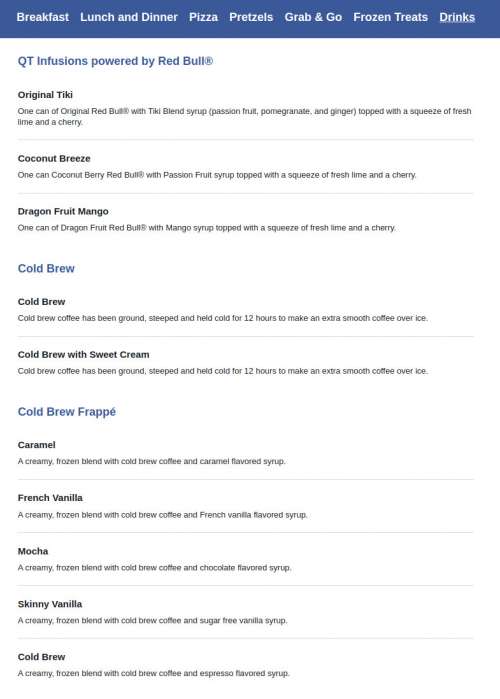Image resolution: width=500 pixels, height=699 pixels.
Task: Choose the Coconut Breeze drink title
Action: [x=54, y=159]
